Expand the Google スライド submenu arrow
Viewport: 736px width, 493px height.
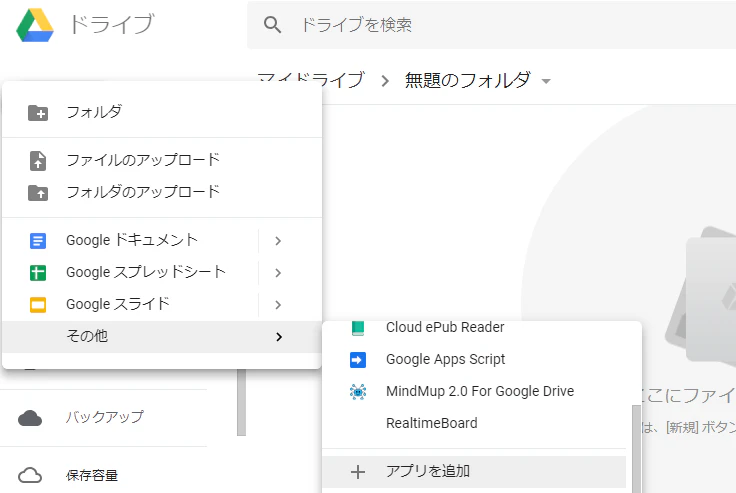click(x=278, y=305)
